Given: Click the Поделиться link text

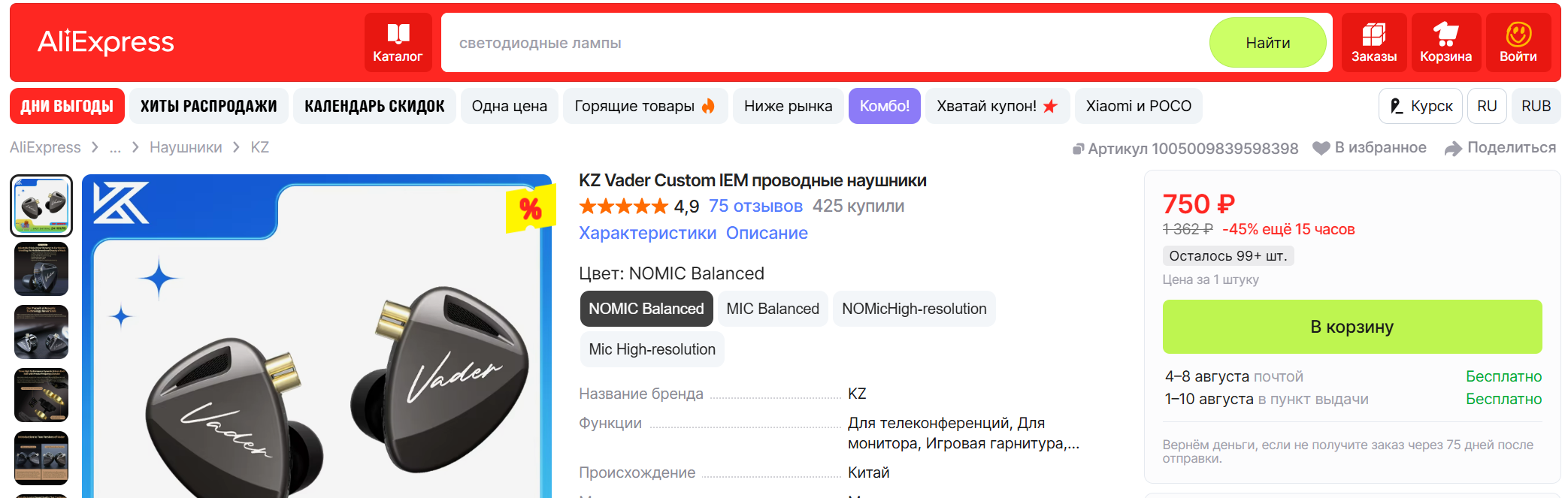Looking at the screenshot, I should pyautogui.click(x=1512, y=147).
